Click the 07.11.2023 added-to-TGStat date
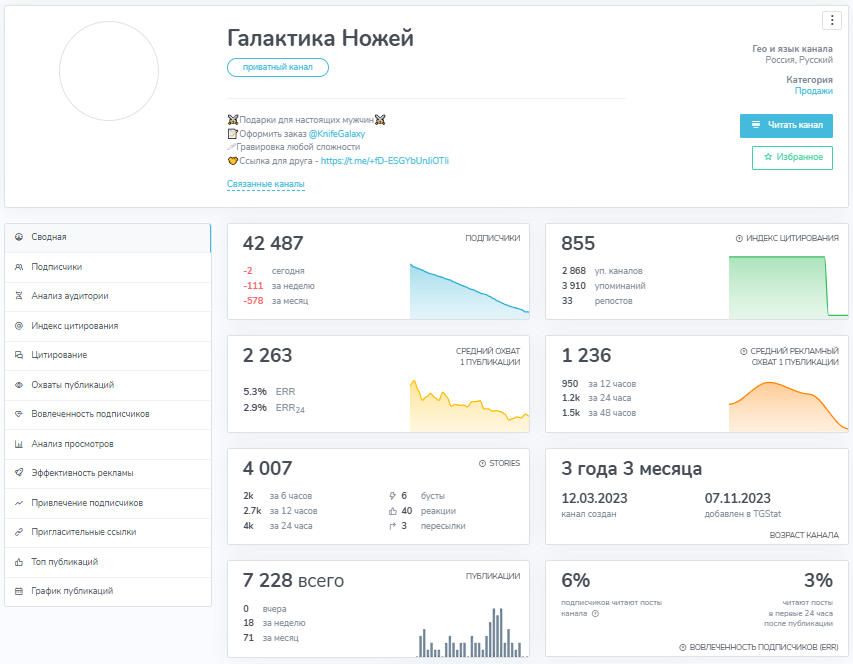The height and width of the screenshot is (664, 853). click(738, 498)
